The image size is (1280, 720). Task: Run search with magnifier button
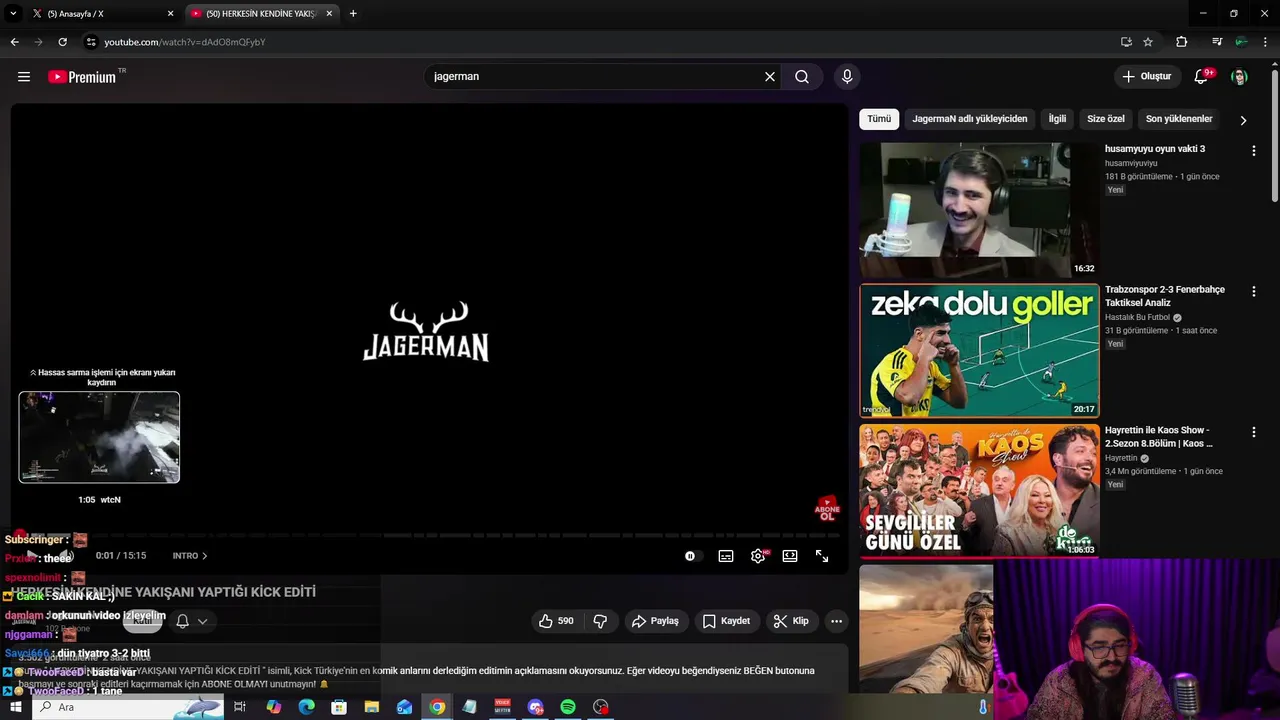[x=802, y=76]
